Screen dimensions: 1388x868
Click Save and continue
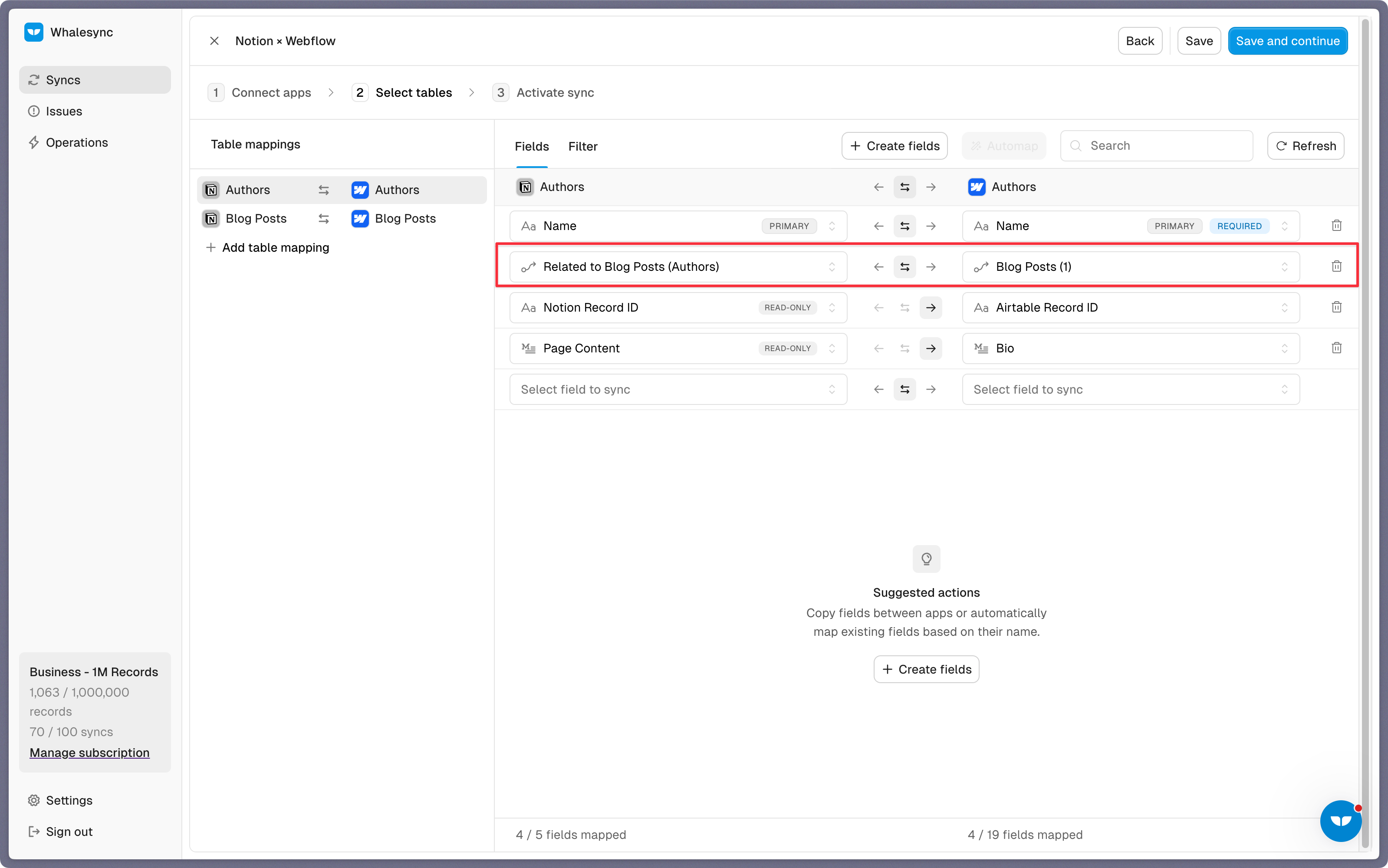click(1288, 41)
